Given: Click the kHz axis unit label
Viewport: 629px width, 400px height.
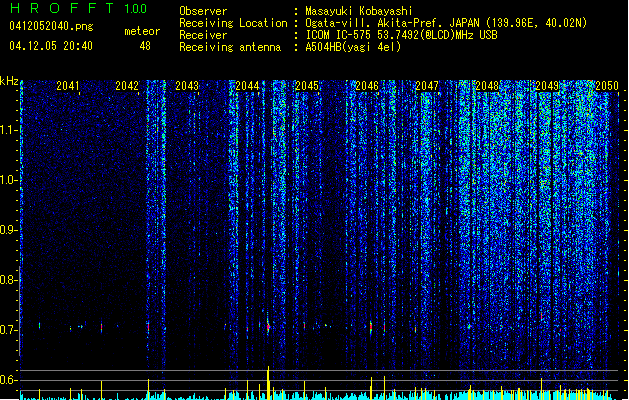Looking at the screenshot, I should (9, 81).
